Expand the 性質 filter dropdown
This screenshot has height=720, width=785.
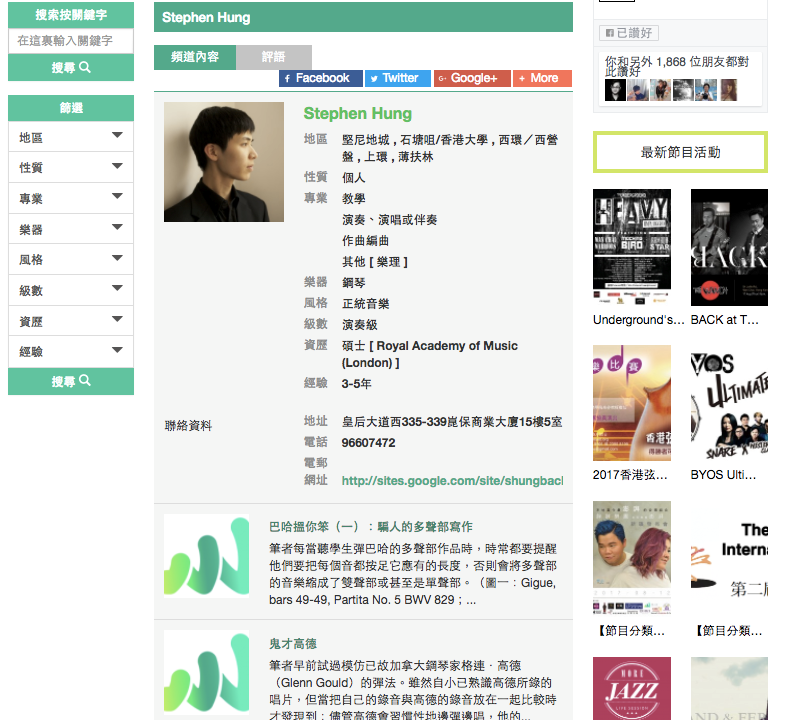point(71,168)
